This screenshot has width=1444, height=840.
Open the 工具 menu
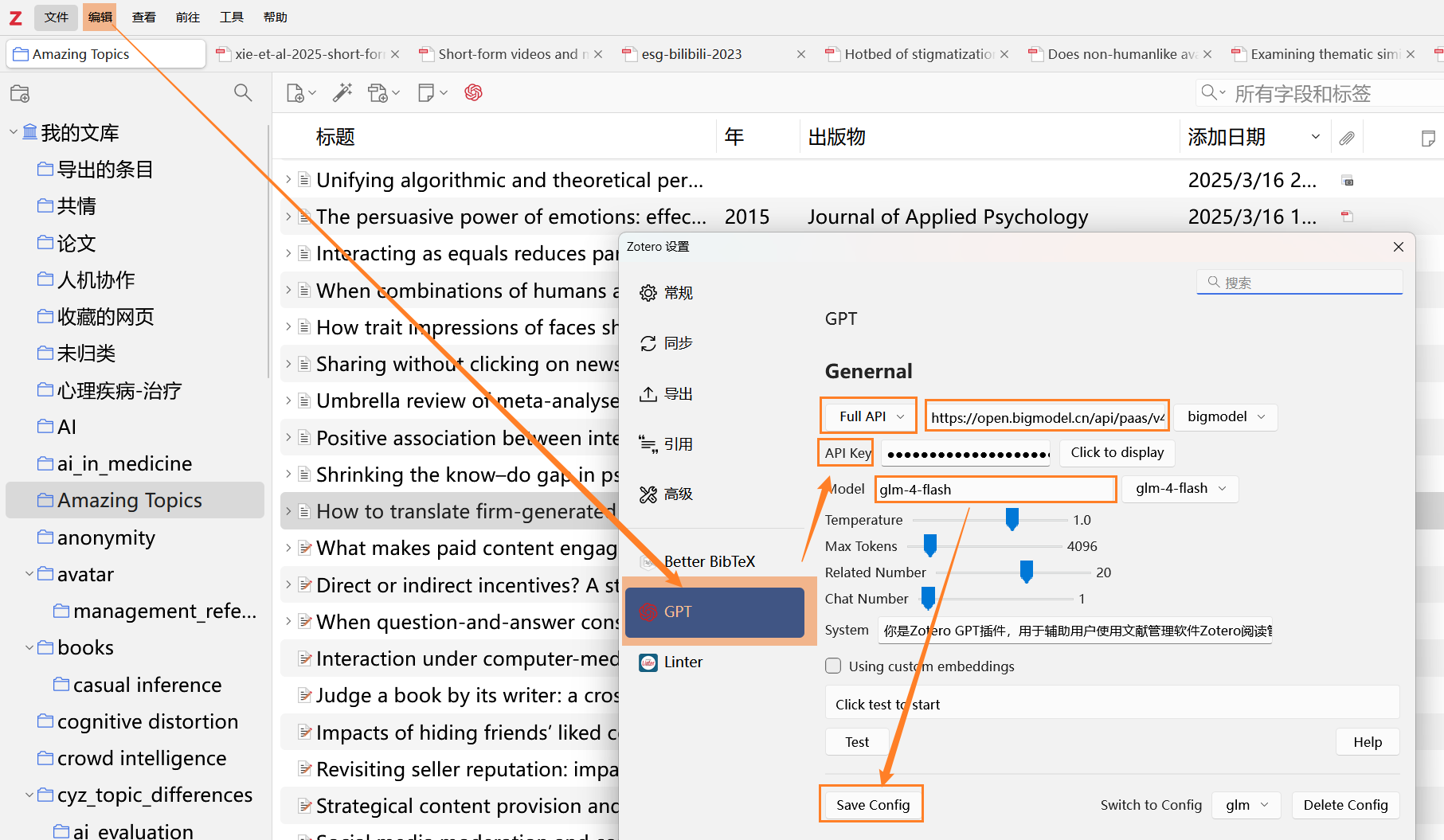[231, 17]
